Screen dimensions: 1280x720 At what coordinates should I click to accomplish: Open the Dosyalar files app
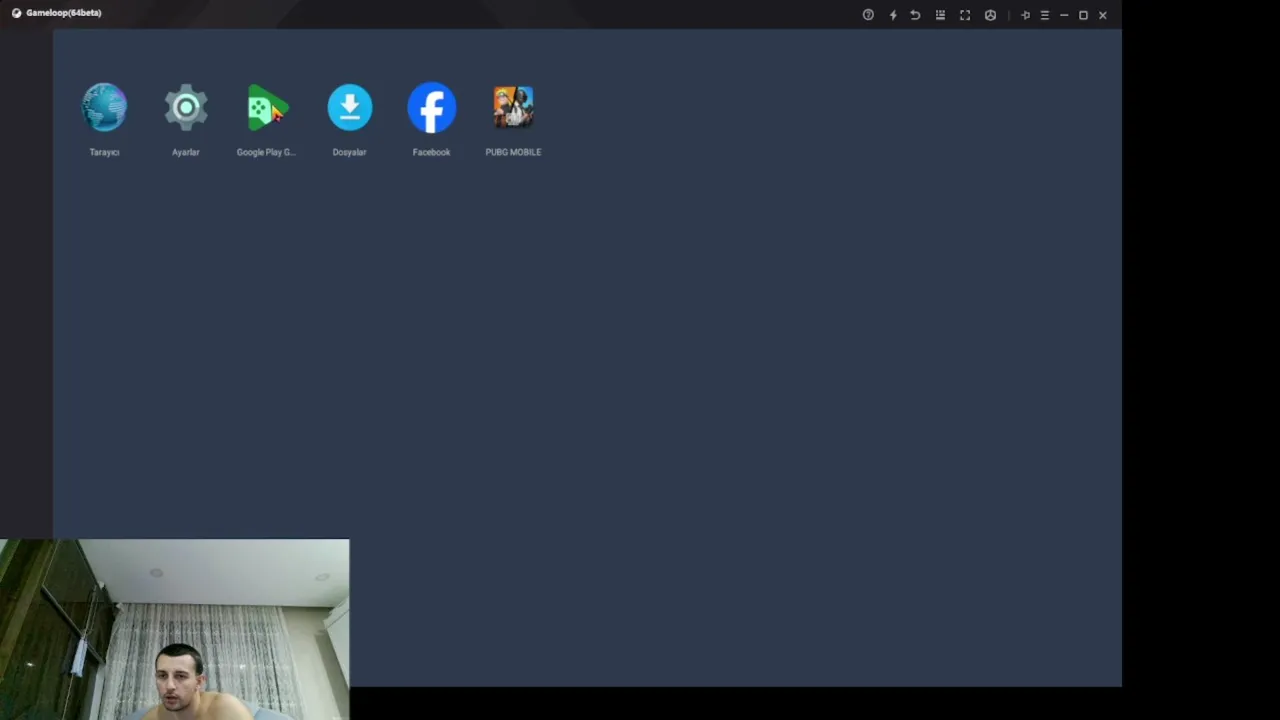[x=350, y=108]
